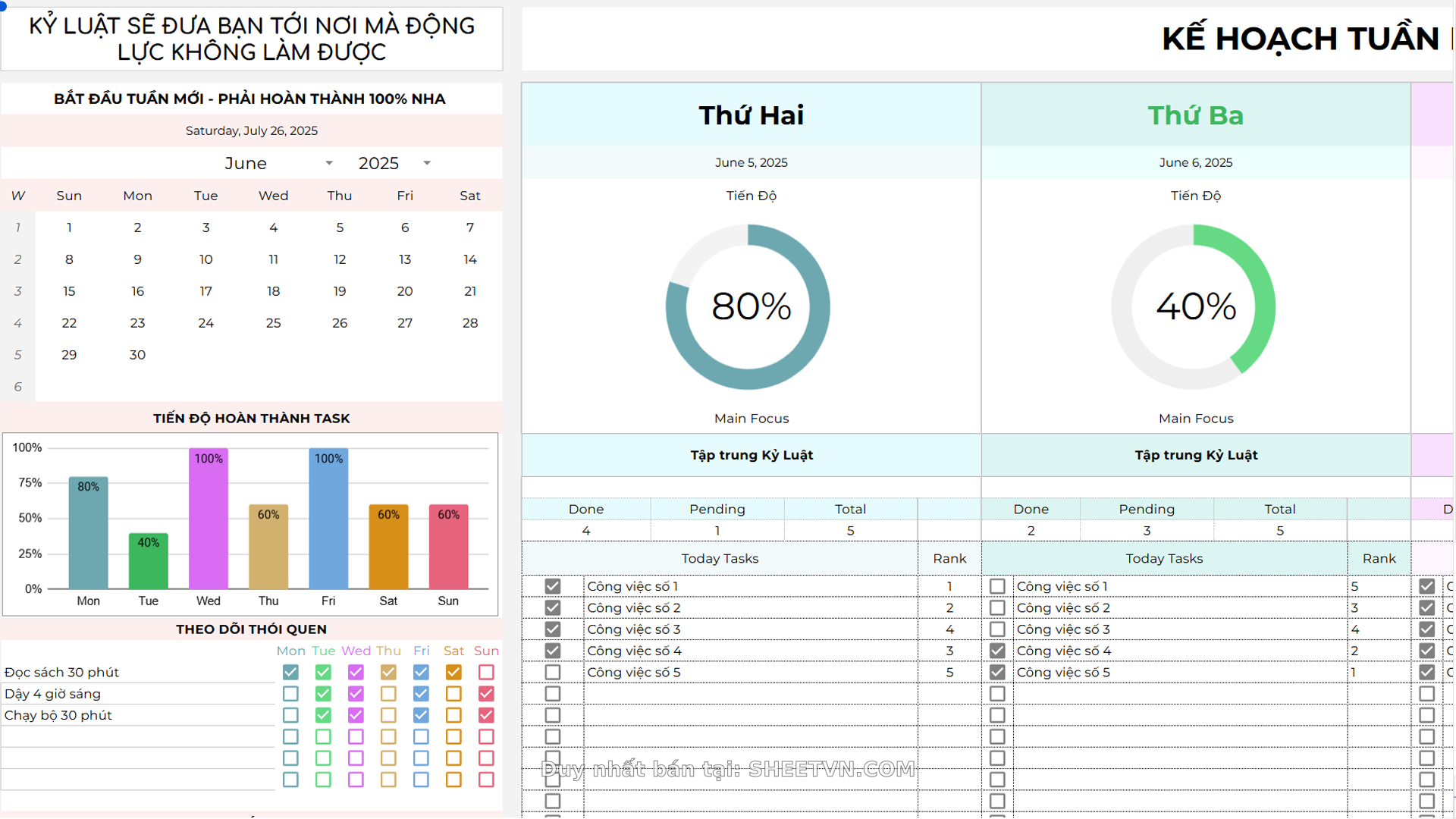Uncheck Tuesday checkbox for "Dậy 4 giờ sáng"
Image resolution: width=1456 pixels, height=819 pixels.
click(323, 693)
